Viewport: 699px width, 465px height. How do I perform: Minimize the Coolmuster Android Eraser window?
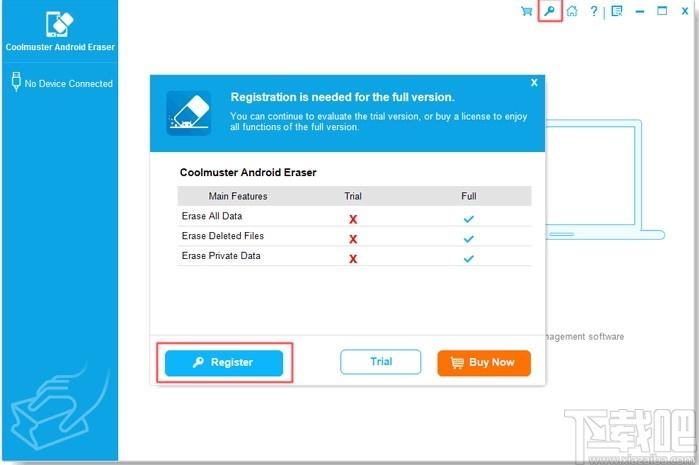pos(640,12)
